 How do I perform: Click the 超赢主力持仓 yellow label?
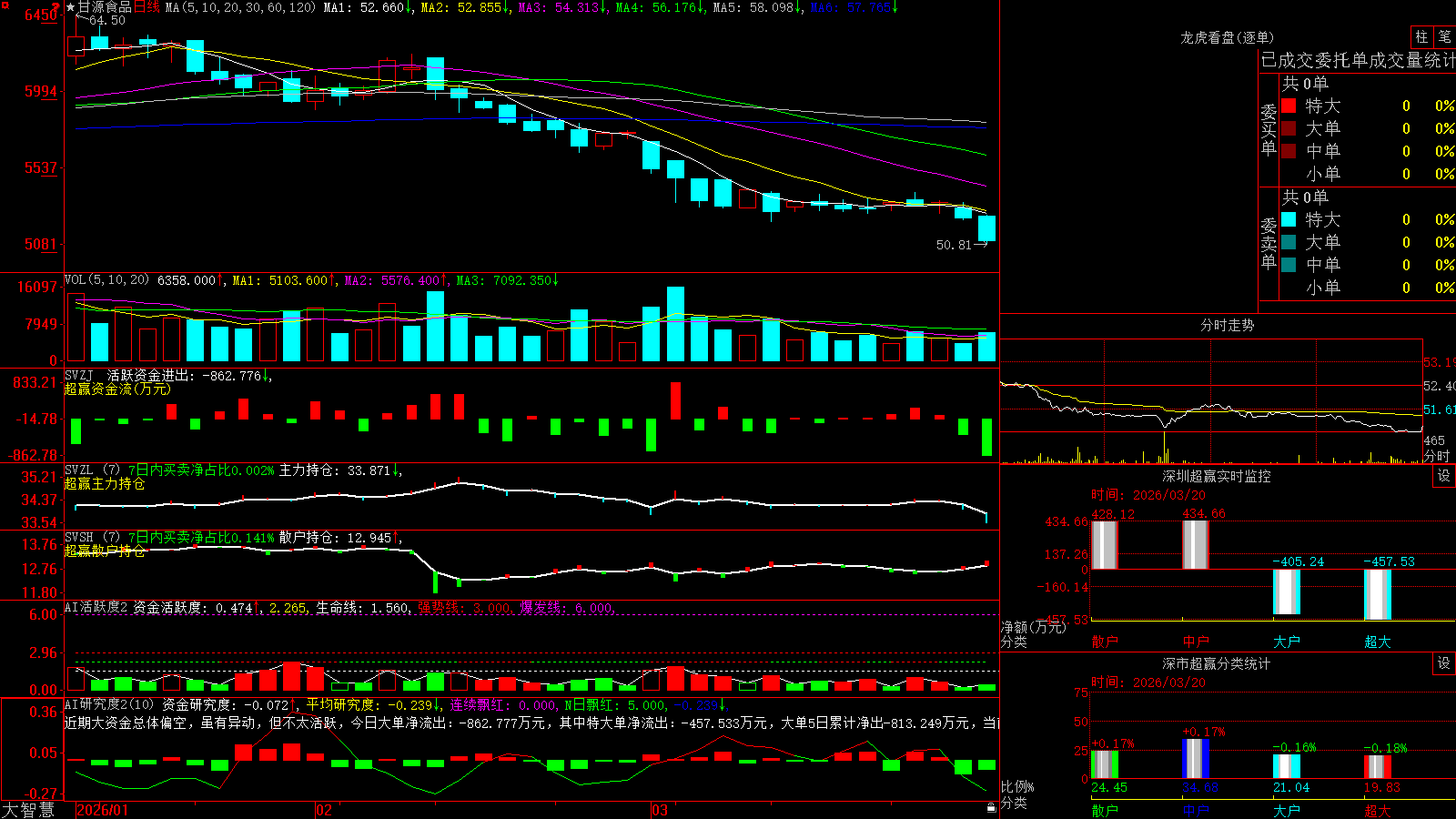pyautogui.click(x=105, y=484)
